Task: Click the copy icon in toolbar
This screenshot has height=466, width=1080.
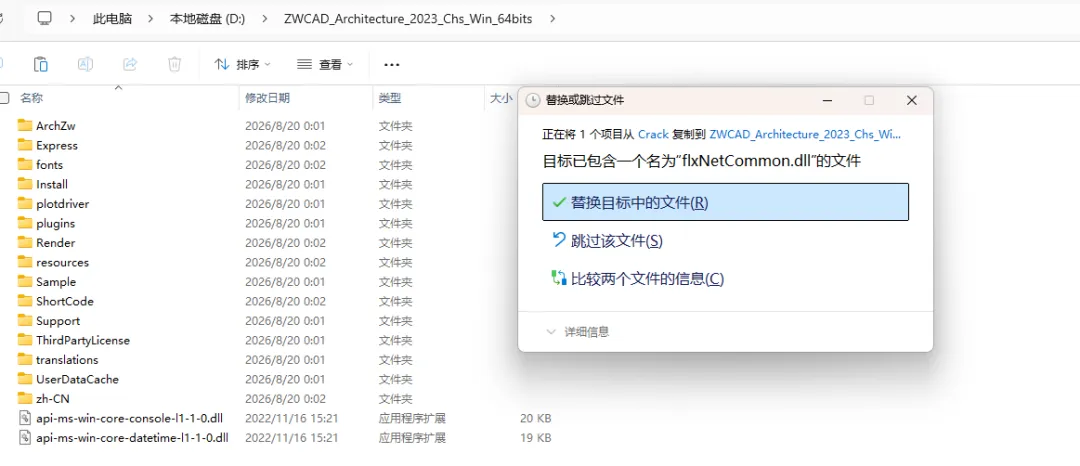Action: pos(41,64)
